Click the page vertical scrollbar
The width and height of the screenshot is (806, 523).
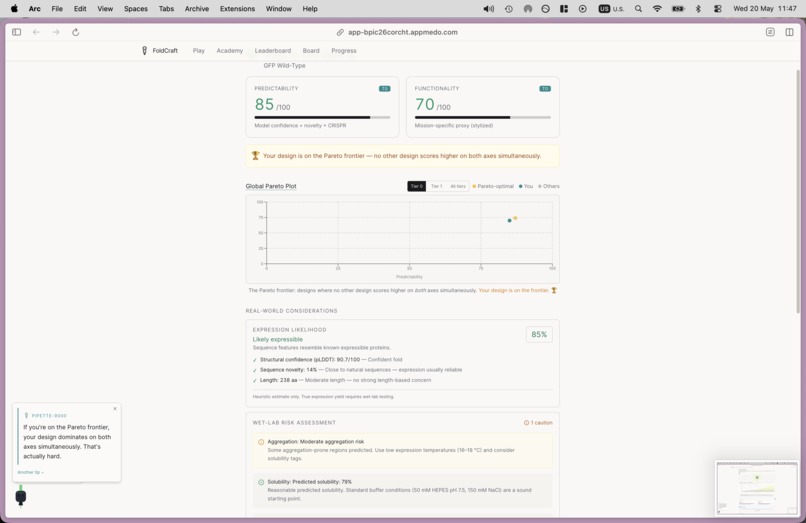click(x=798, y=190)
